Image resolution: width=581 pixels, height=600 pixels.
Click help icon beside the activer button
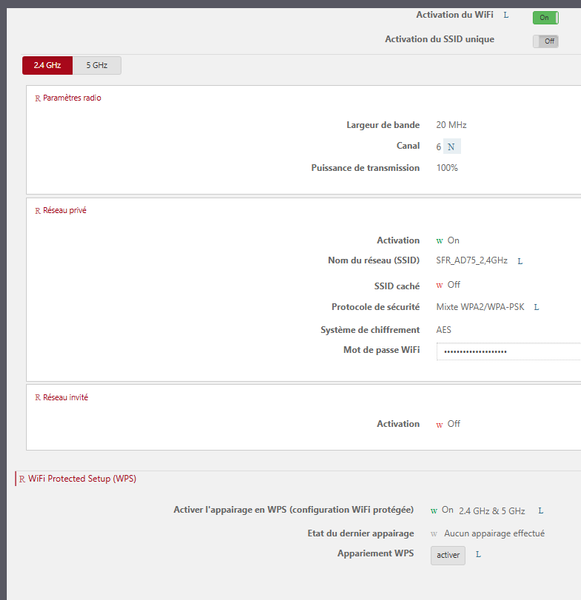478,554
